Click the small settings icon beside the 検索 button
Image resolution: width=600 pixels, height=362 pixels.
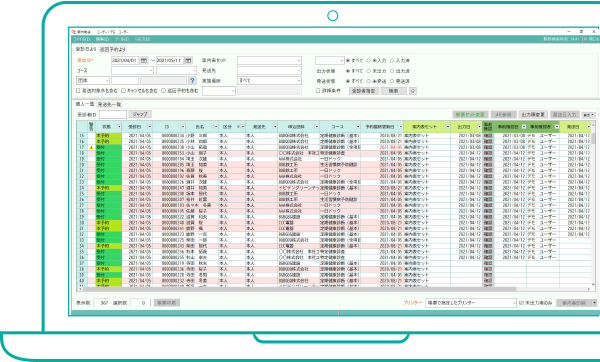[412, 91]
